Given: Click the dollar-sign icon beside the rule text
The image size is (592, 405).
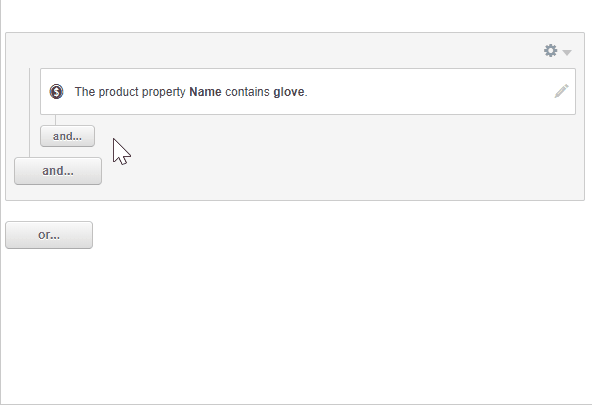Looking at the screenshot, I should (56, 92).
